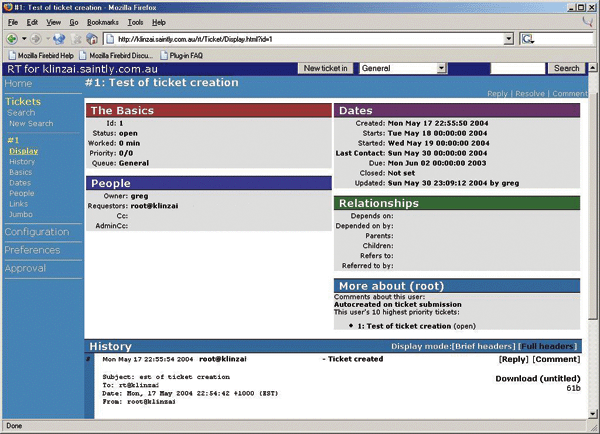The width and height of the screenshot is (600, 434).
Task: Click the Stop loading icon
Action: [x=74, y=39]
